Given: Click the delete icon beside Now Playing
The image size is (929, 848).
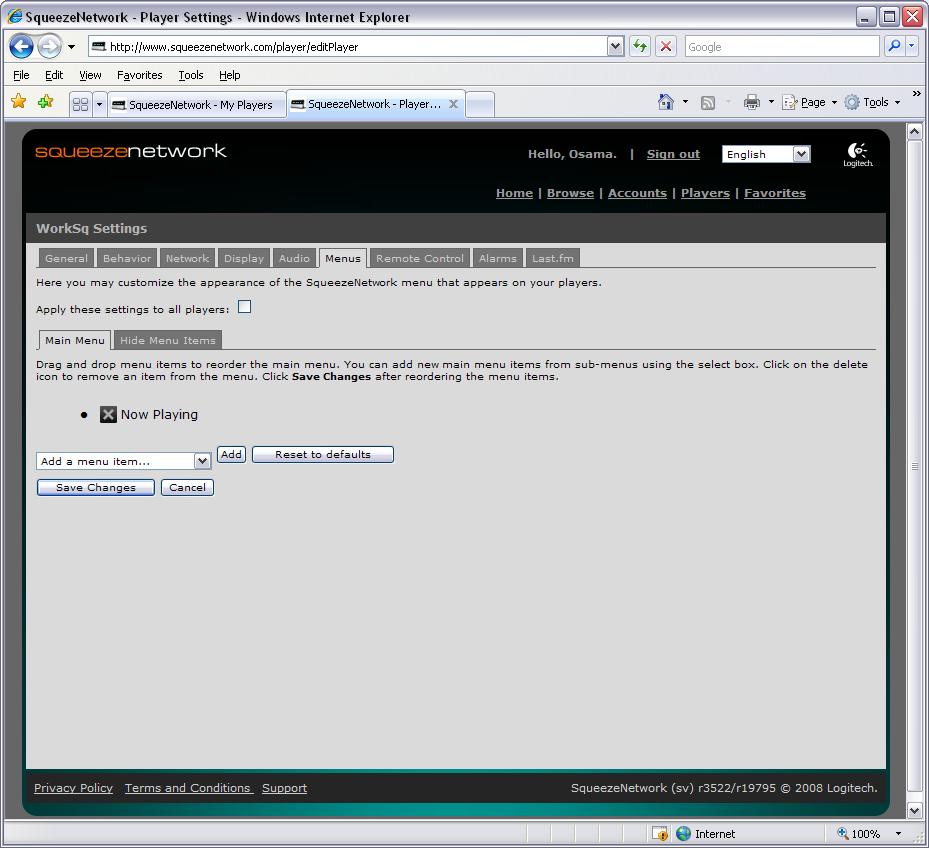Looking at the screenshot, I should click(109, 415).
